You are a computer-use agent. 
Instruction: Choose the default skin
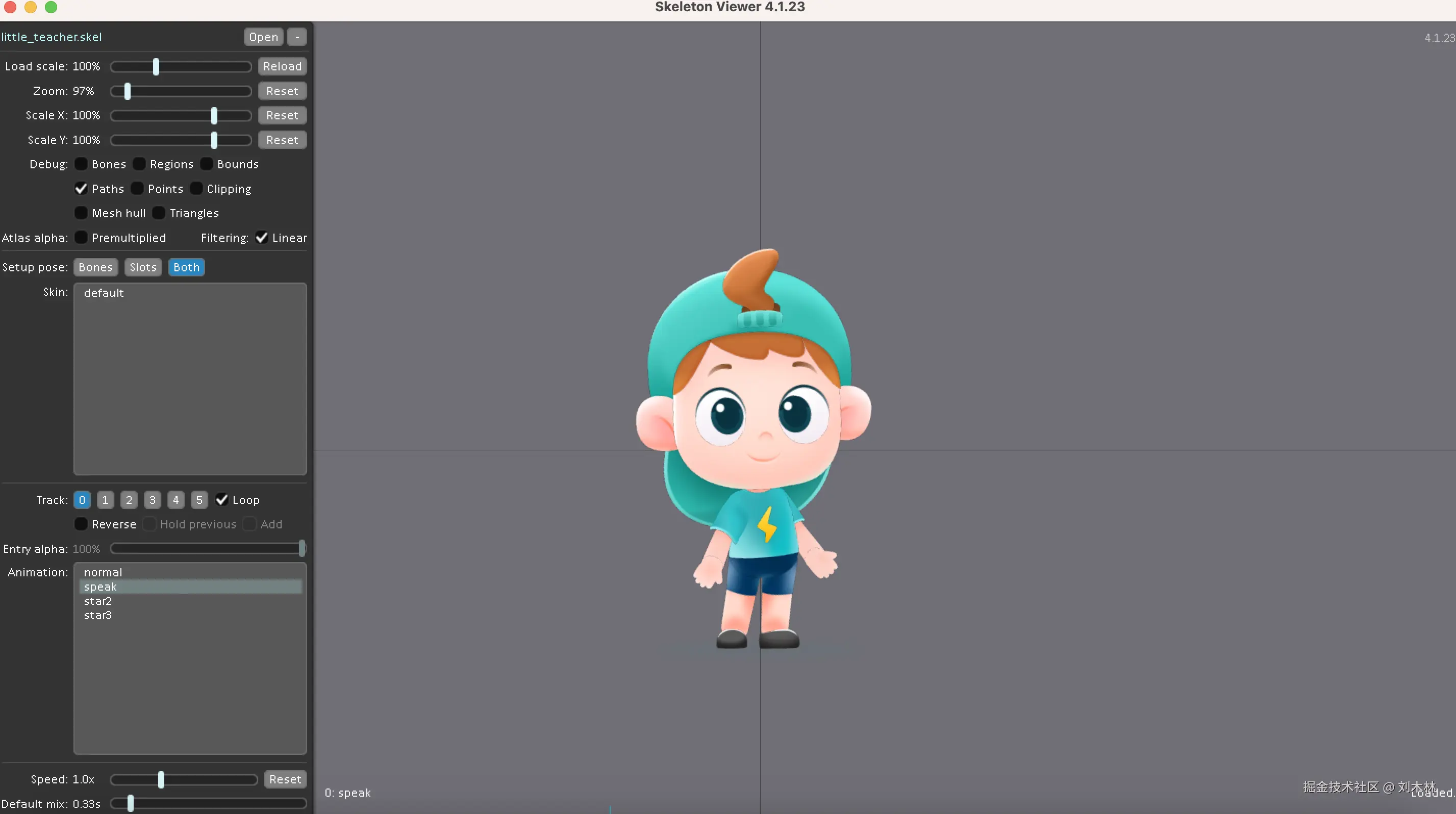coord(104,293)
